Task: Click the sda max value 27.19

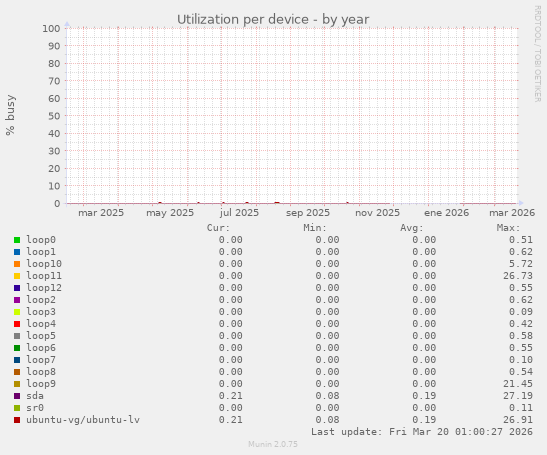Action: pos(518,396)
